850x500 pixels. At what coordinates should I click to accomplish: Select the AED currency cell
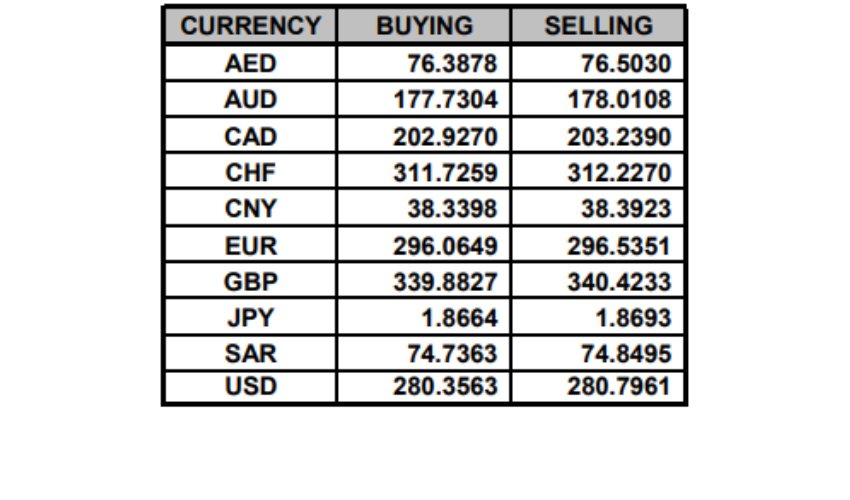[250, 65]
